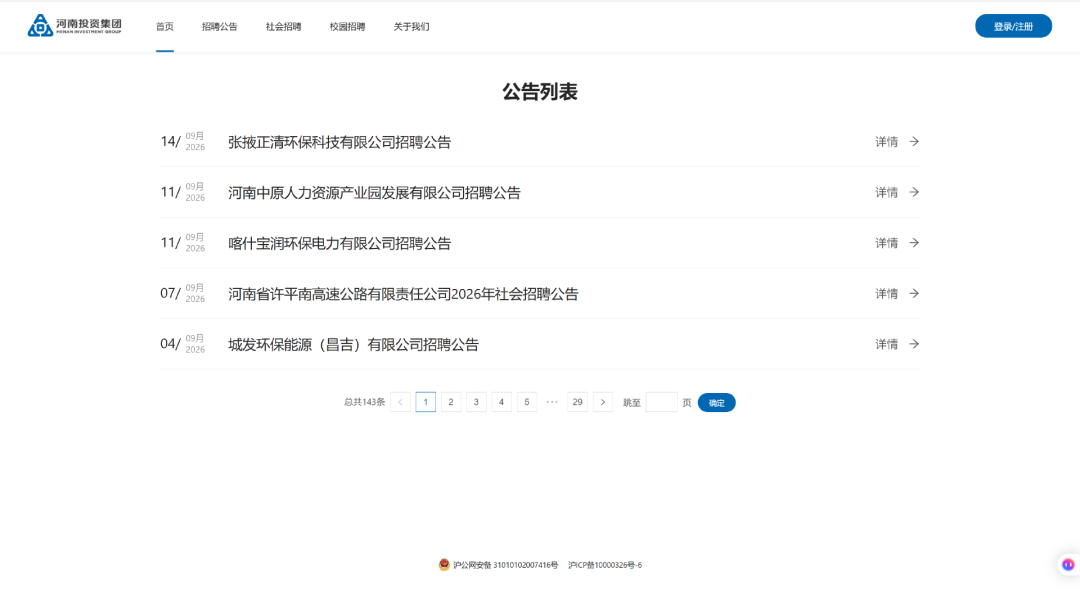Open 河南中原人力资源产业园发展有限公司招聘公告
This screenshot has height=592, width=1080.
click(374, 193)
